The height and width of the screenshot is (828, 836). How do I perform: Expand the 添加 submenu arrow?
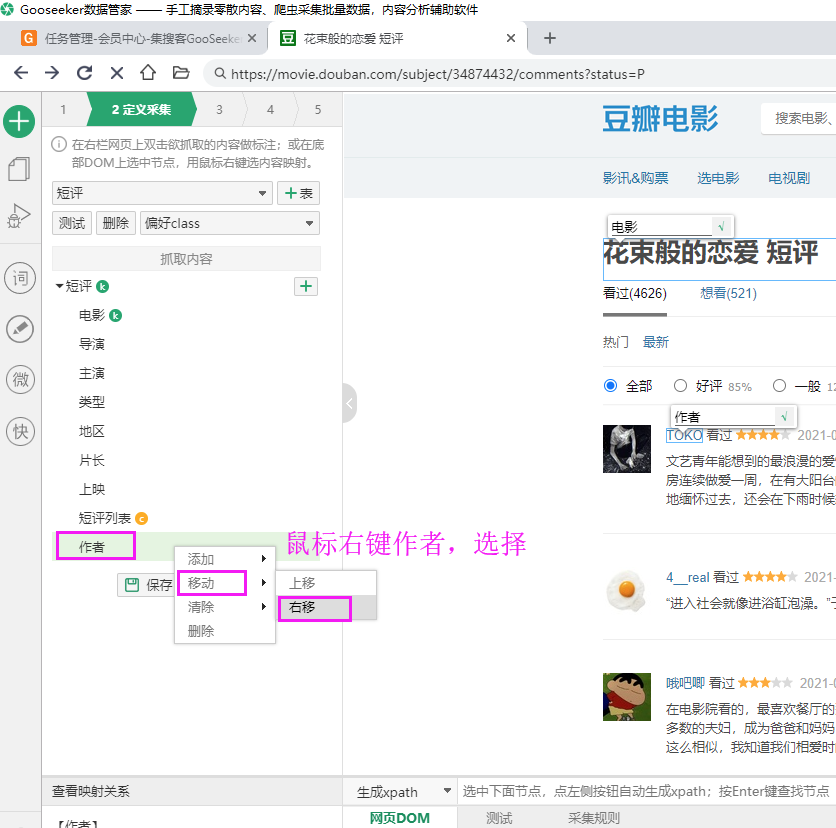[x=263, y=559]
